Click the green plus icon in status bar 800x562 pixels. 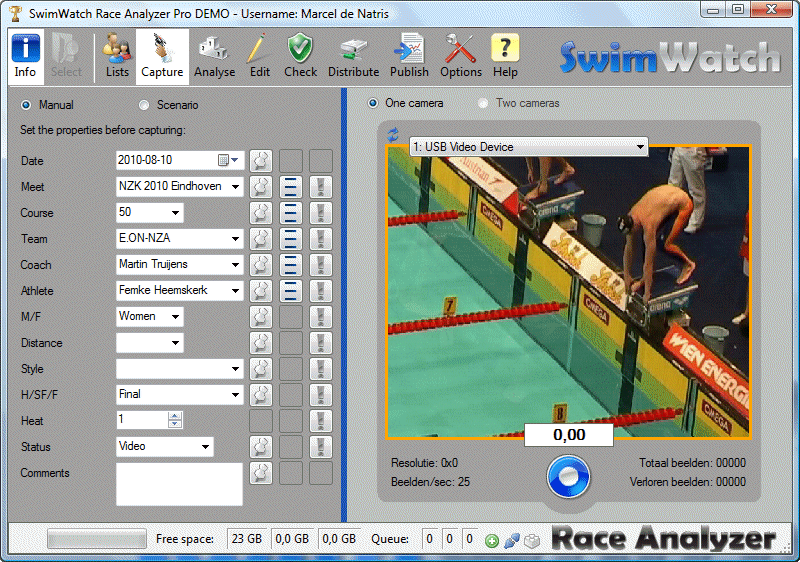click(492, 541)
